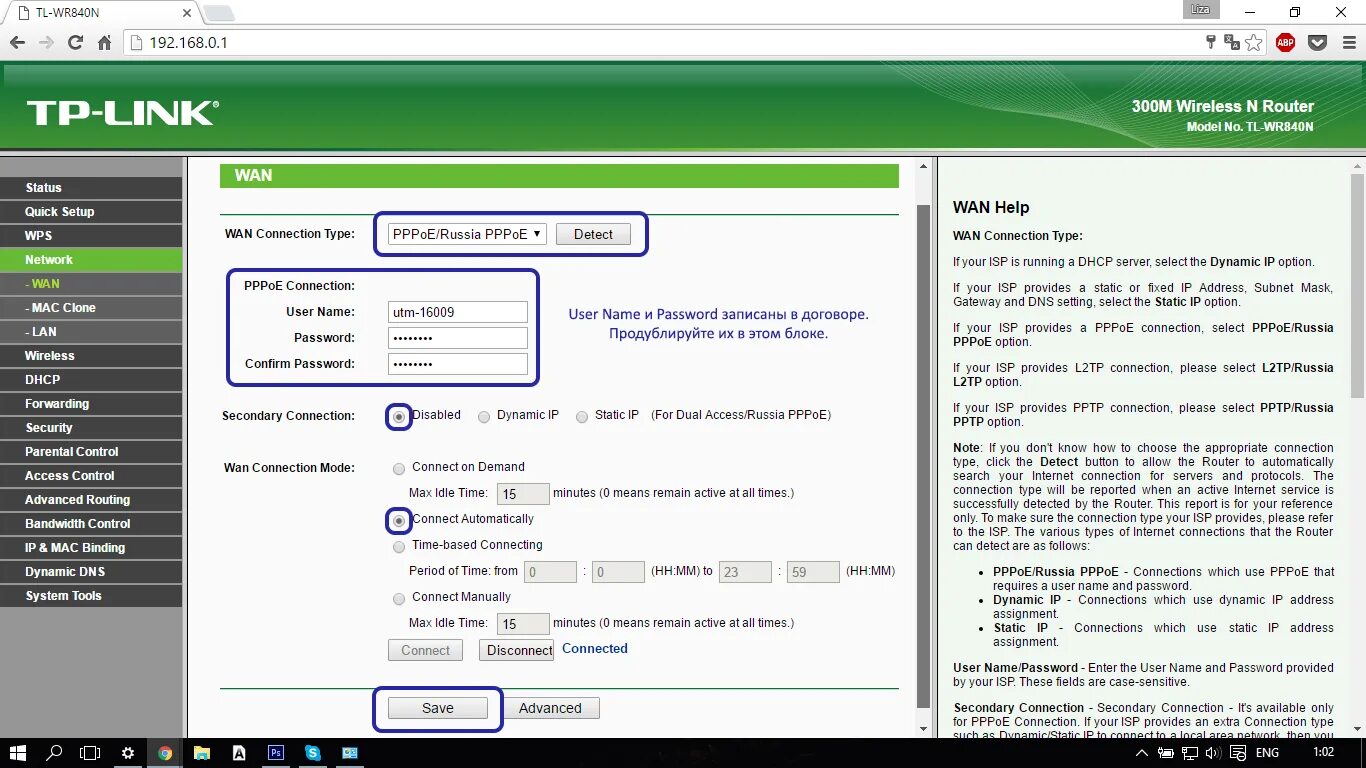Open Advanced Routing menu
This screenshot has height=768, width=1366.
[91, 500]
